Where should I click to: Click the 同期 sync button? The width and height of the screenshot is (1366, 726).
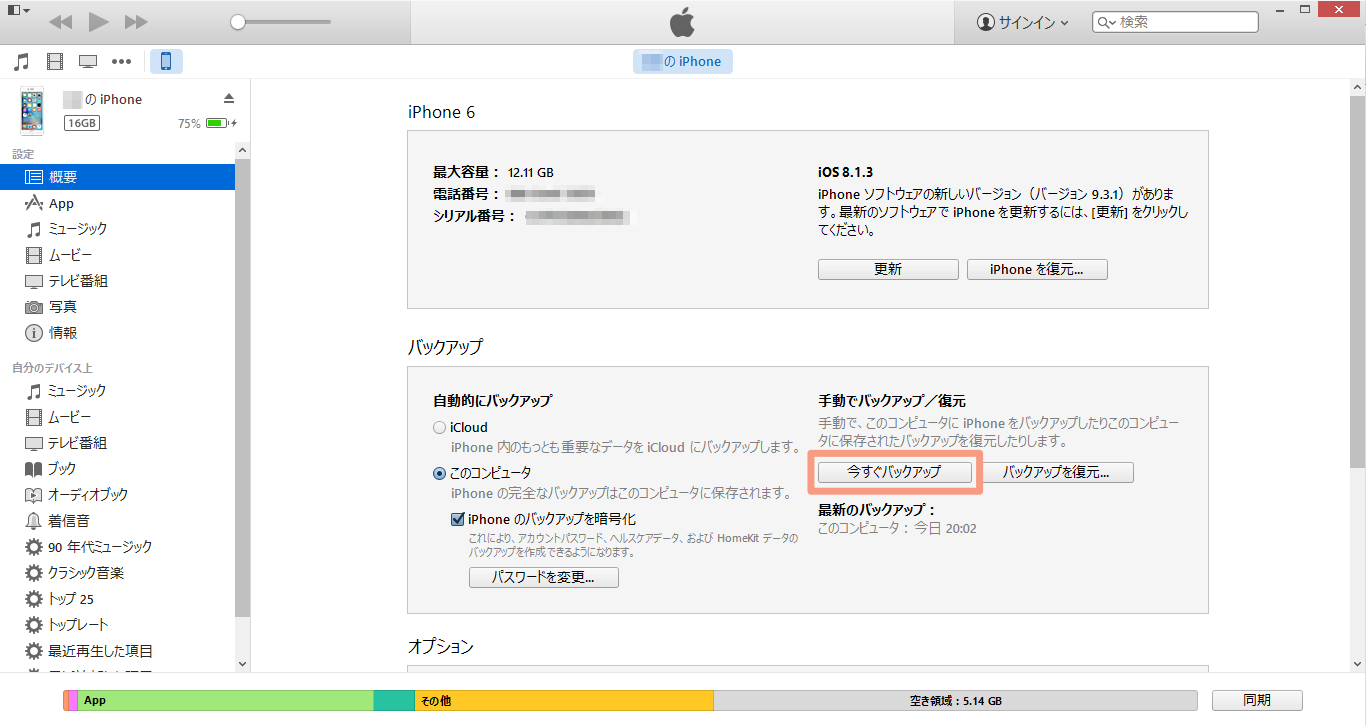point(1257,700)
